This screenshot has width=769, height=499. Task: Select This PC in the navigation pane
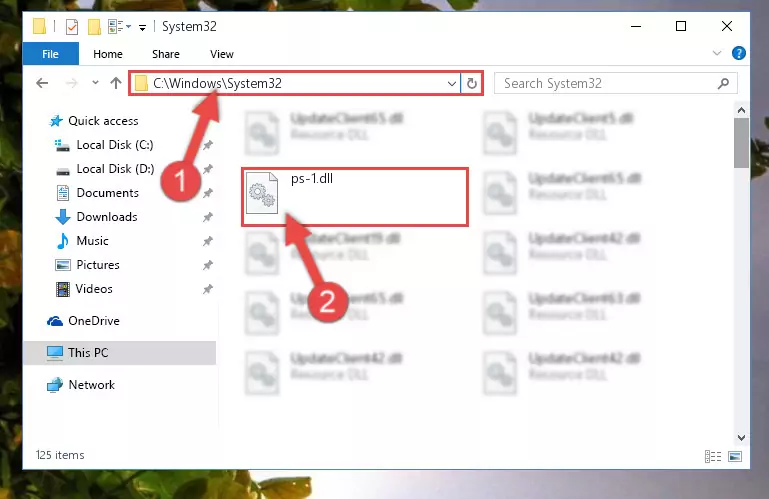(x=88, y=353)
